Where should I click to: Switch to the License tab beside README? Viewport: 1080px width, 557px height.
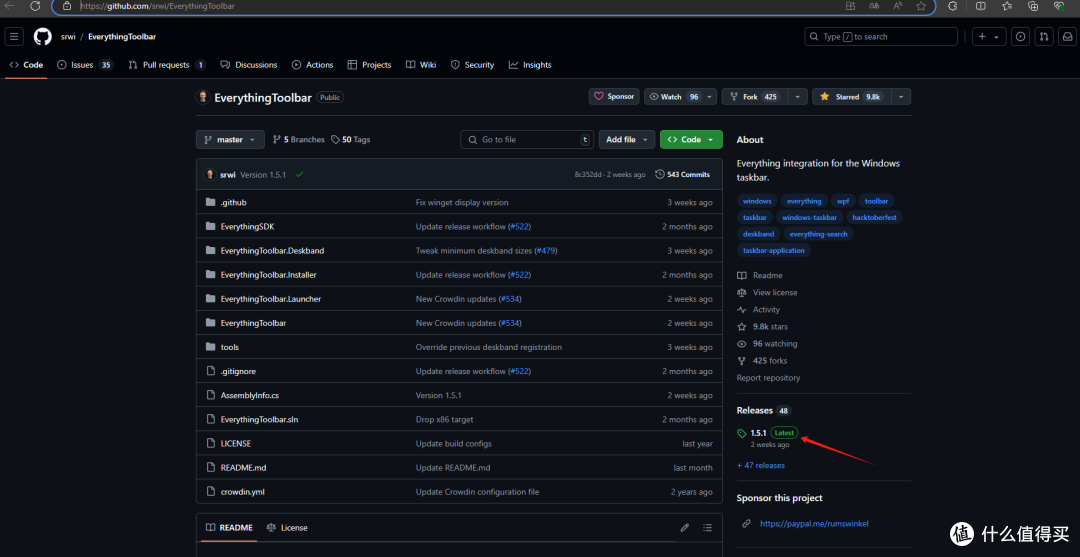(287, 527)
